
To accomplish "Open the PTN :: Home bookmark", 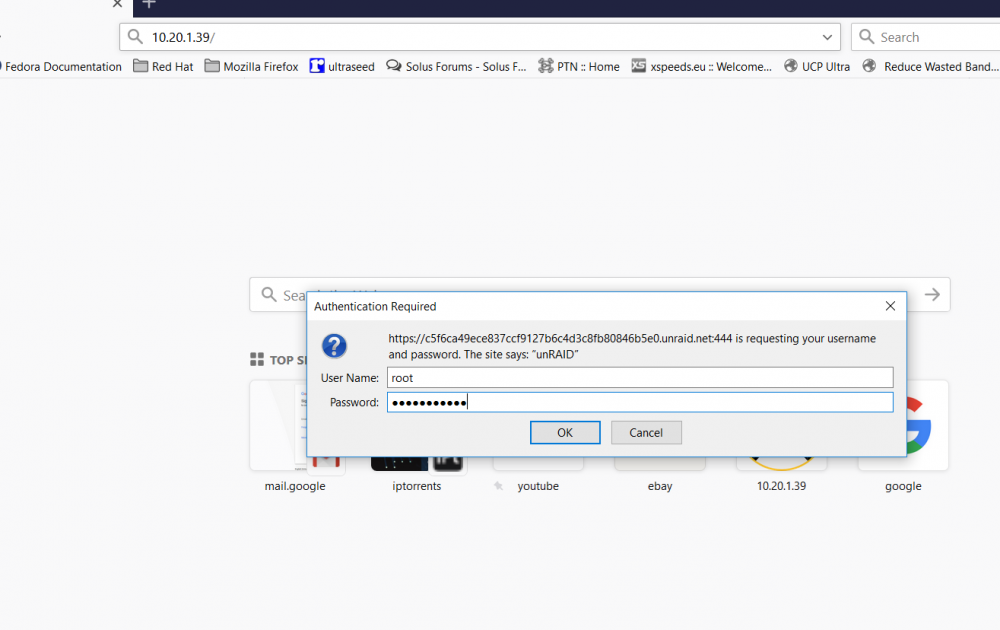I will tap(579, 66).
